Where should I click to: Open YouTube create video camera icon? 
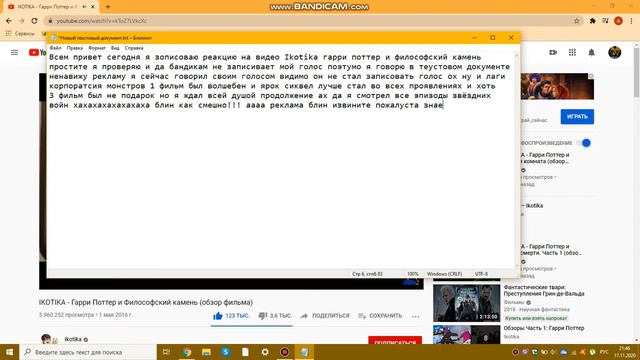coord(553,52)
